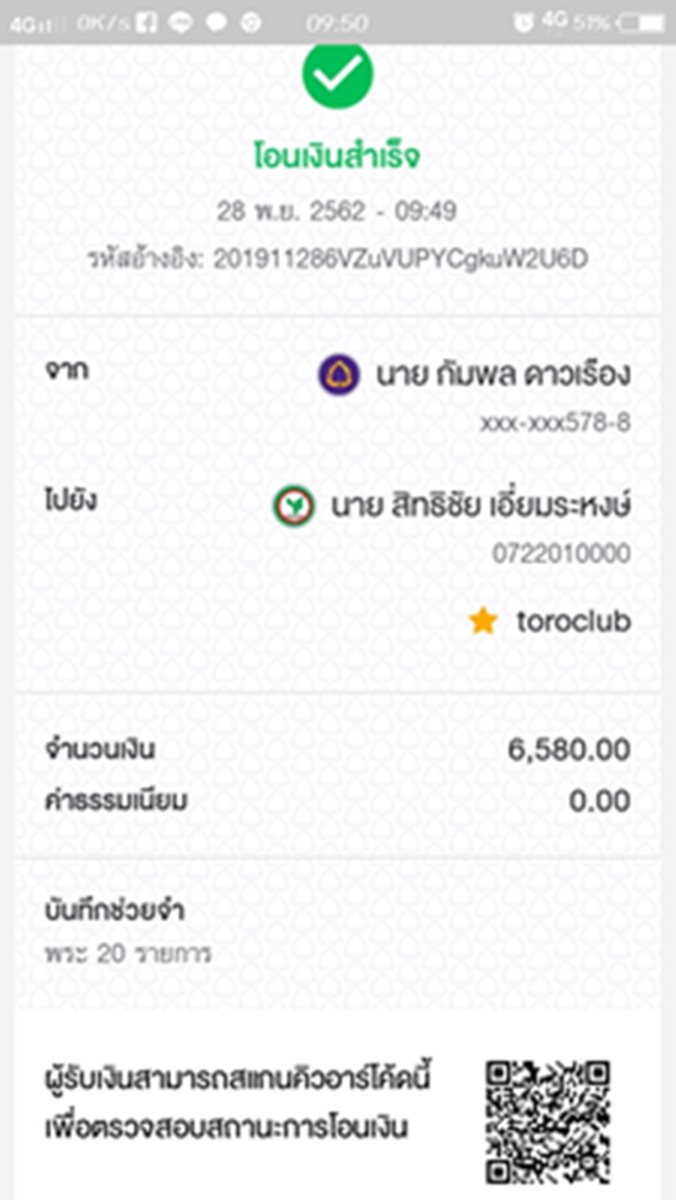Tap the transfer amount 6,580.00
This screenshot has height=1200, width=676.
click(569, 750)
